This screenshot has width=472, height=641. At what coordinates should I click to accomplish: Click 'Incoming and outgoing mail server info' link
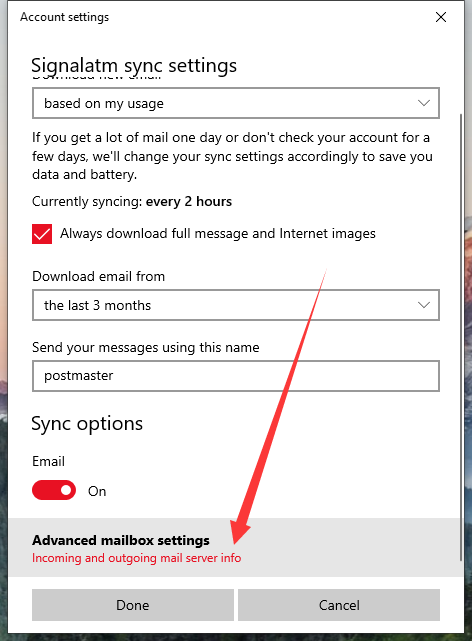[x=136, y=558]
